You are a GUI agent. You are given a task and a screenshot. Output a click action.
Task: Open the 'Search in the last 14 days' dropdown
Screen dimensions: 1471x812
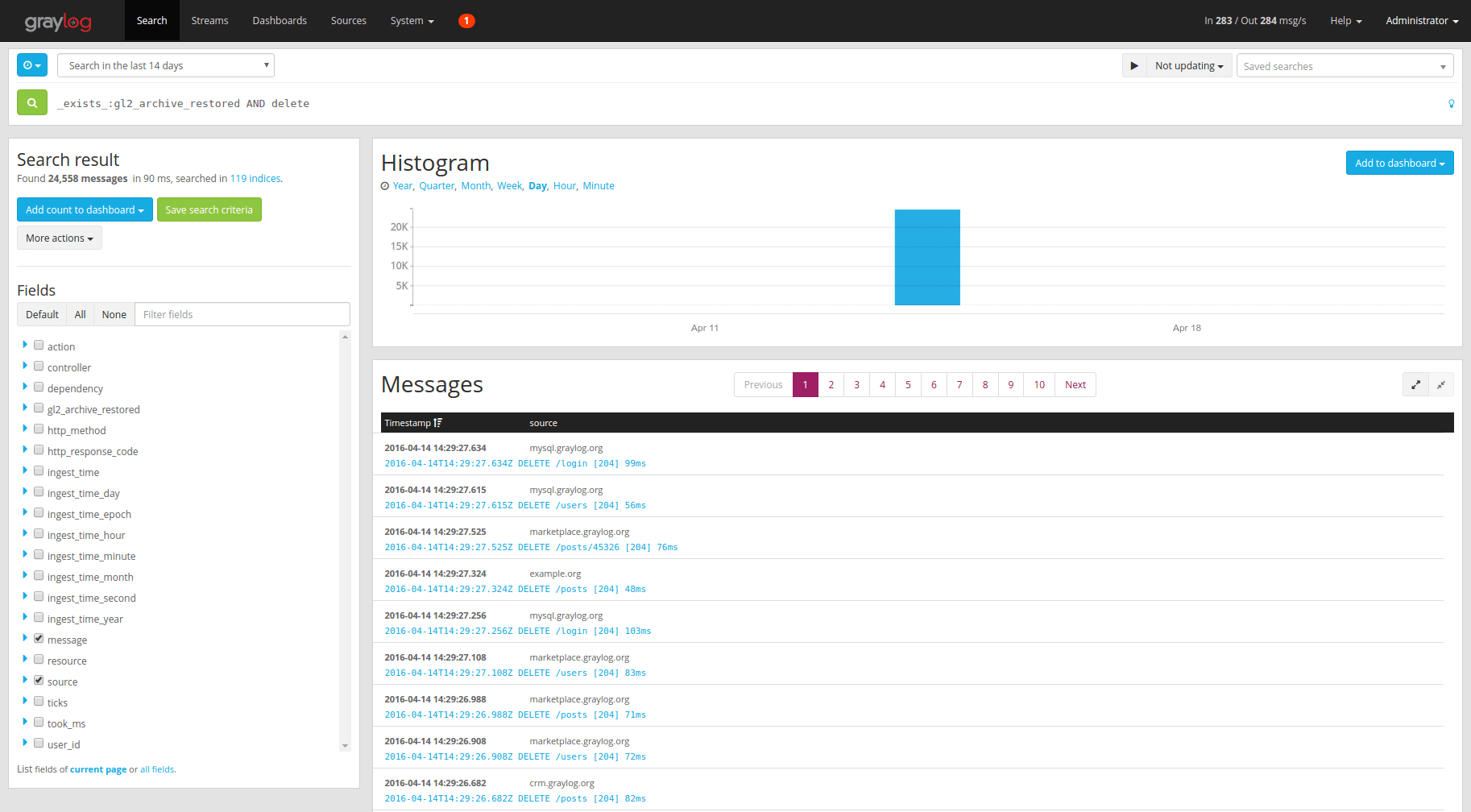click(165, 65)
